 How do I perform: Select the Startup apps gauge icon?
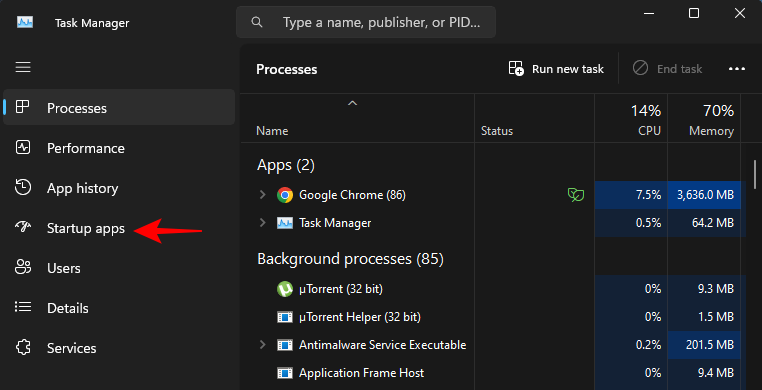(x=23, y=227)
